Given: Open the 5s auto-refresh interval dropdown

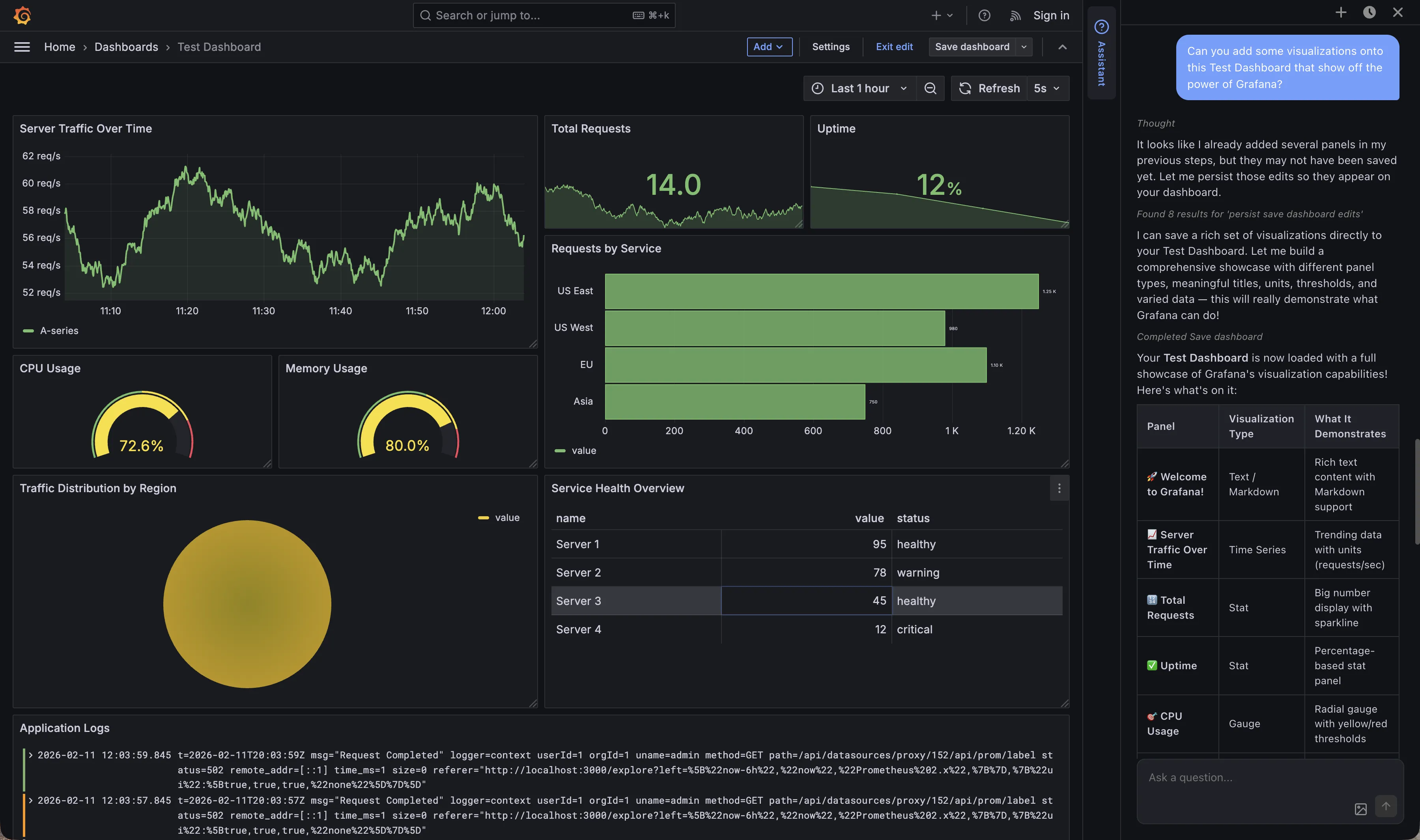Looking at the screenshot, I should pyautogui.click(x=1047, y=88).
